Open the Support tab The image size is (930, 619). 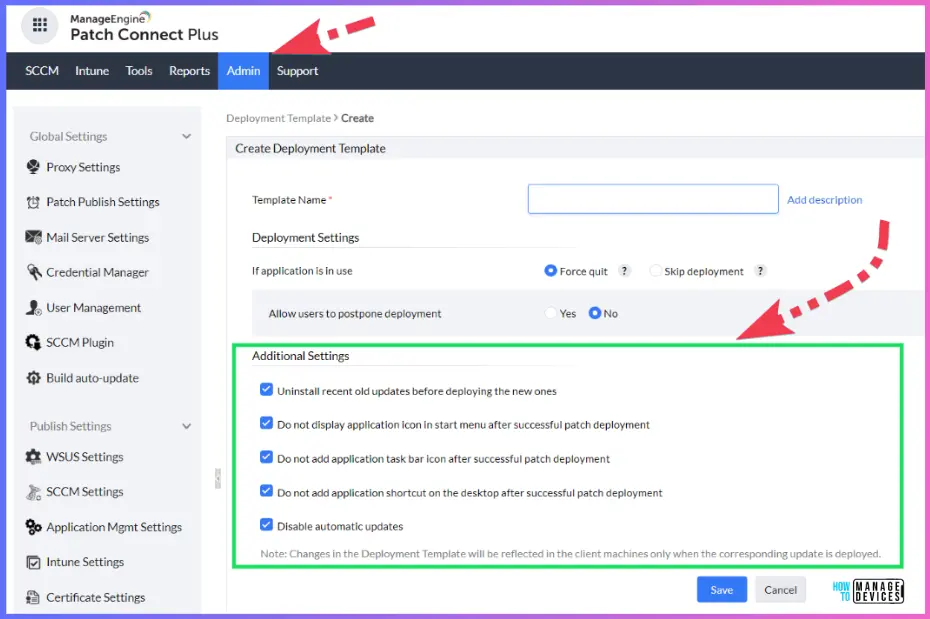pos(297,71)
